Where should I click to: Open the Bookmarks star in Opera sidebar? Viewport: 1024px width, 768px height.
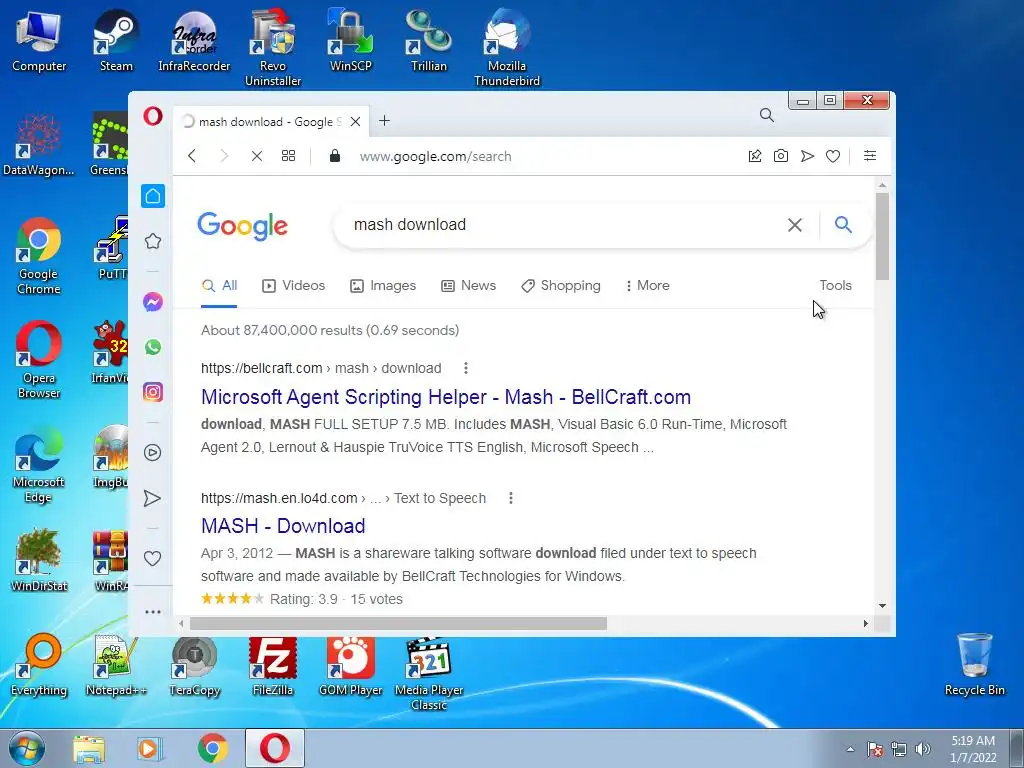click(x=153, y=241)
